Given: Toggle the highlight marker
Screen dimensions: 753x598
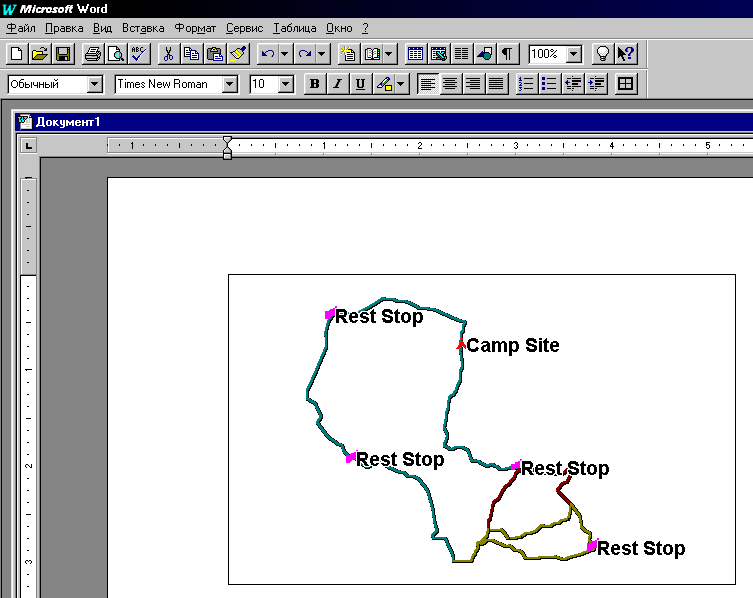Looking at the screenshot, I should [x=384, y=84].
